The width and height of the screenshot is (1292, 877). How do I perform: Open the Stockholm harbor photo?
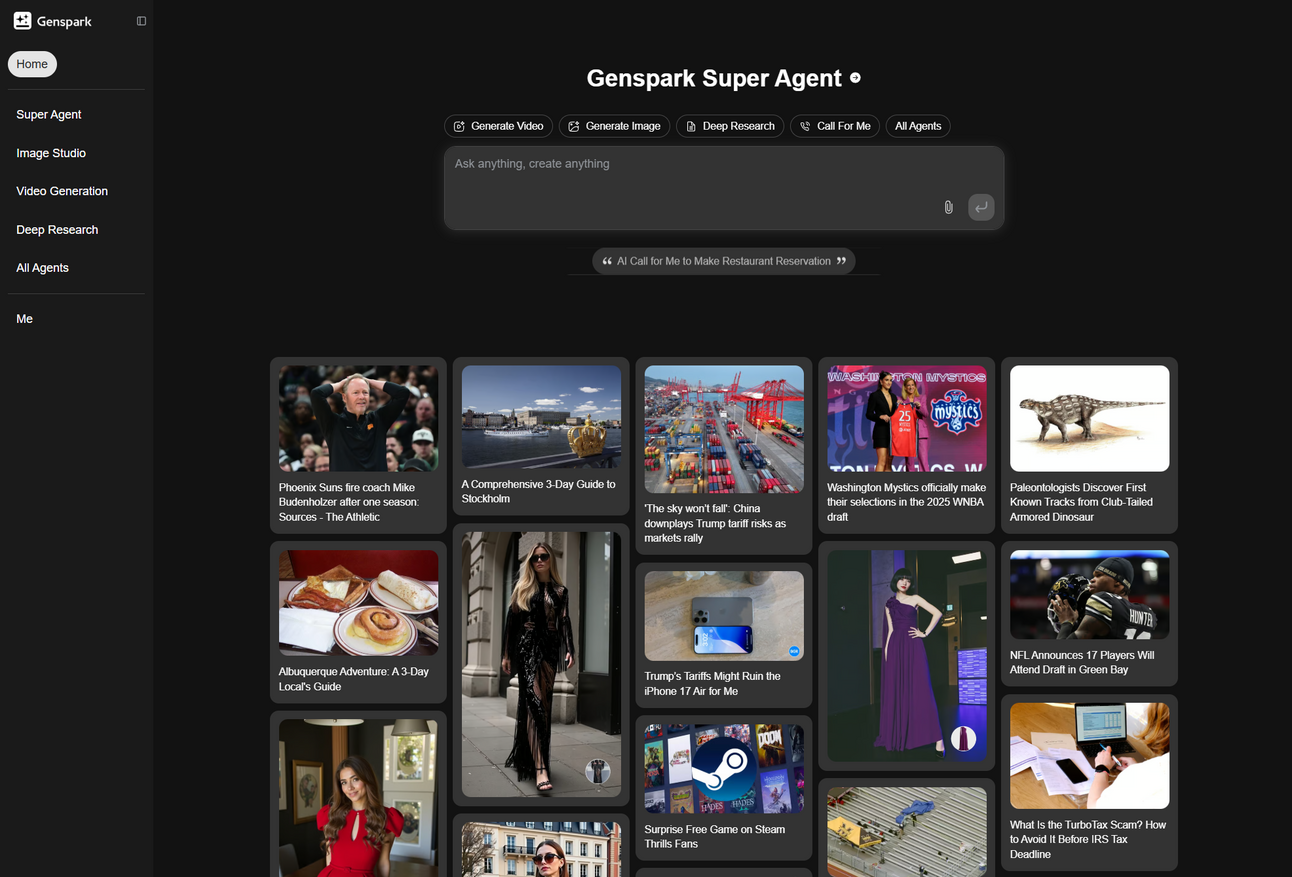coord(541,417)
